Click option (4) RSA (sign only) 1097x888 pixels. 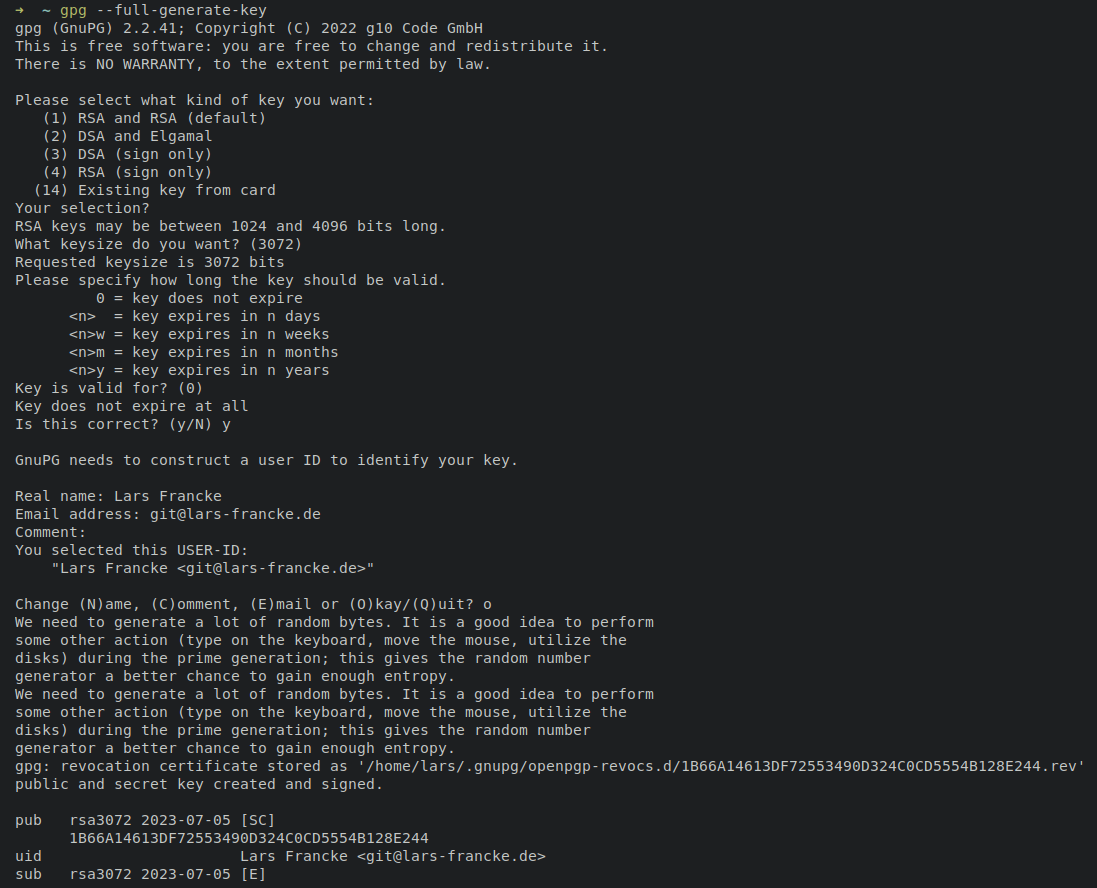[x=127, y=173]
